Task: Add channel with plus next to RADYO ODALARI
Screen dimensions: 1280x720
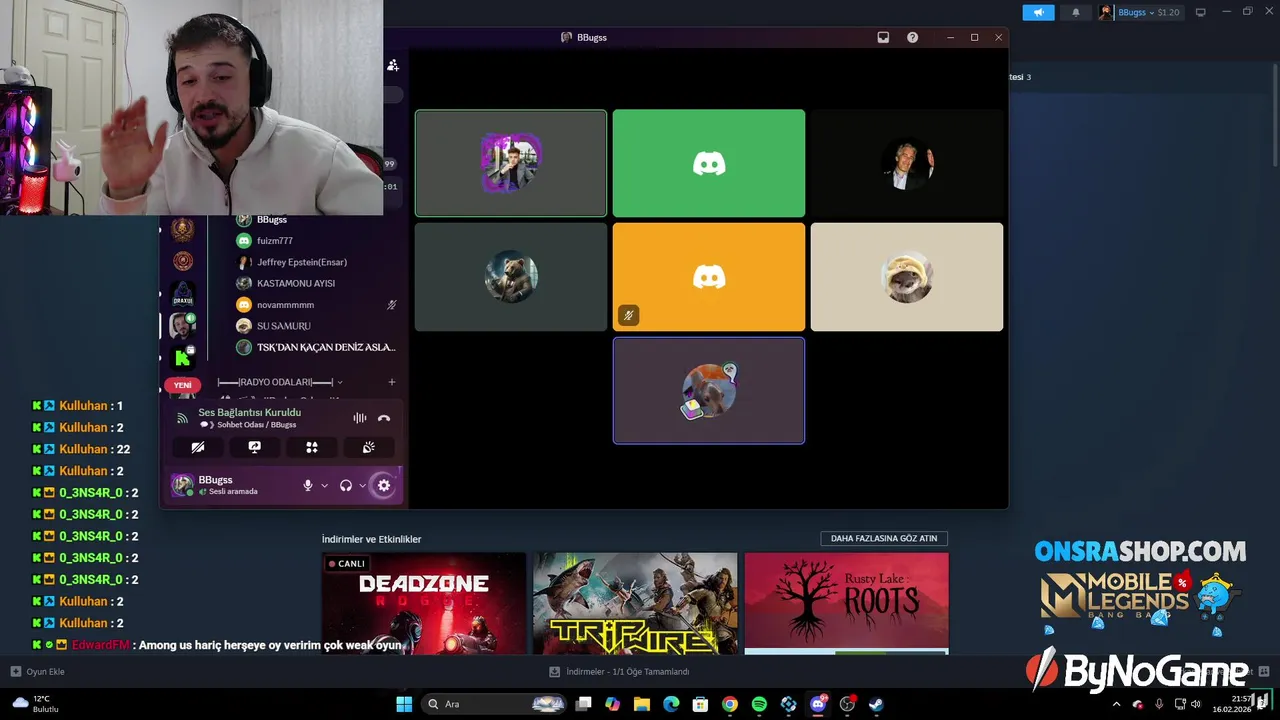Action: click(x=392, y=382)
